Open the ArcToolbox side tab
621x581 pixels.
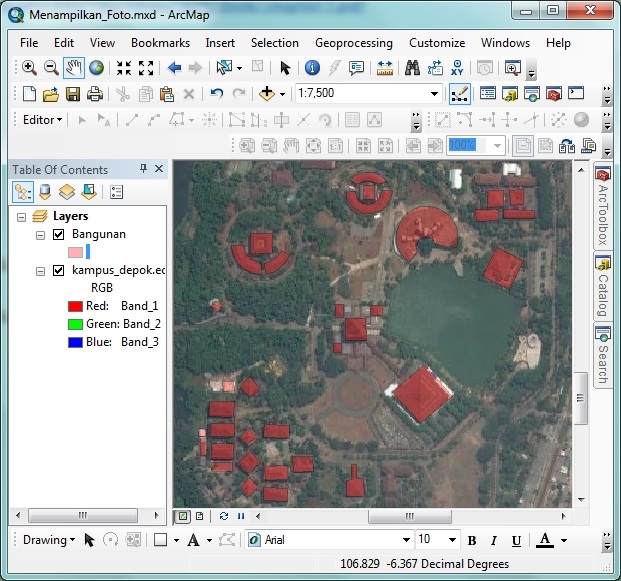click(x=603, y=207)
